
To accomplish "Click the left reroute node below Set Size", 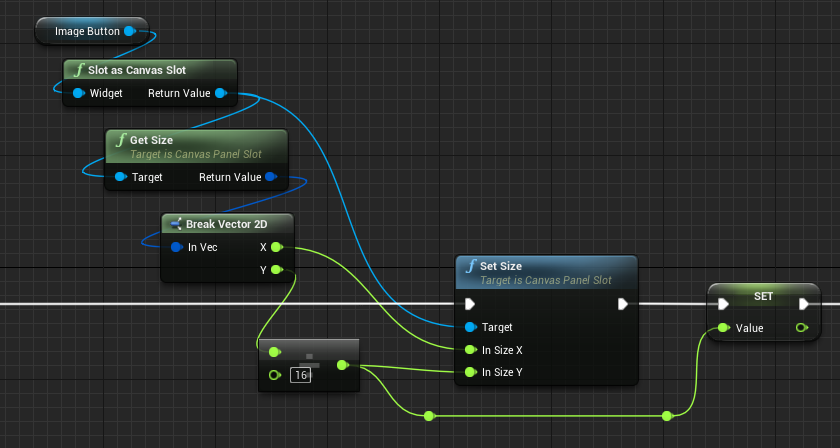I will (x=428, y=415).
